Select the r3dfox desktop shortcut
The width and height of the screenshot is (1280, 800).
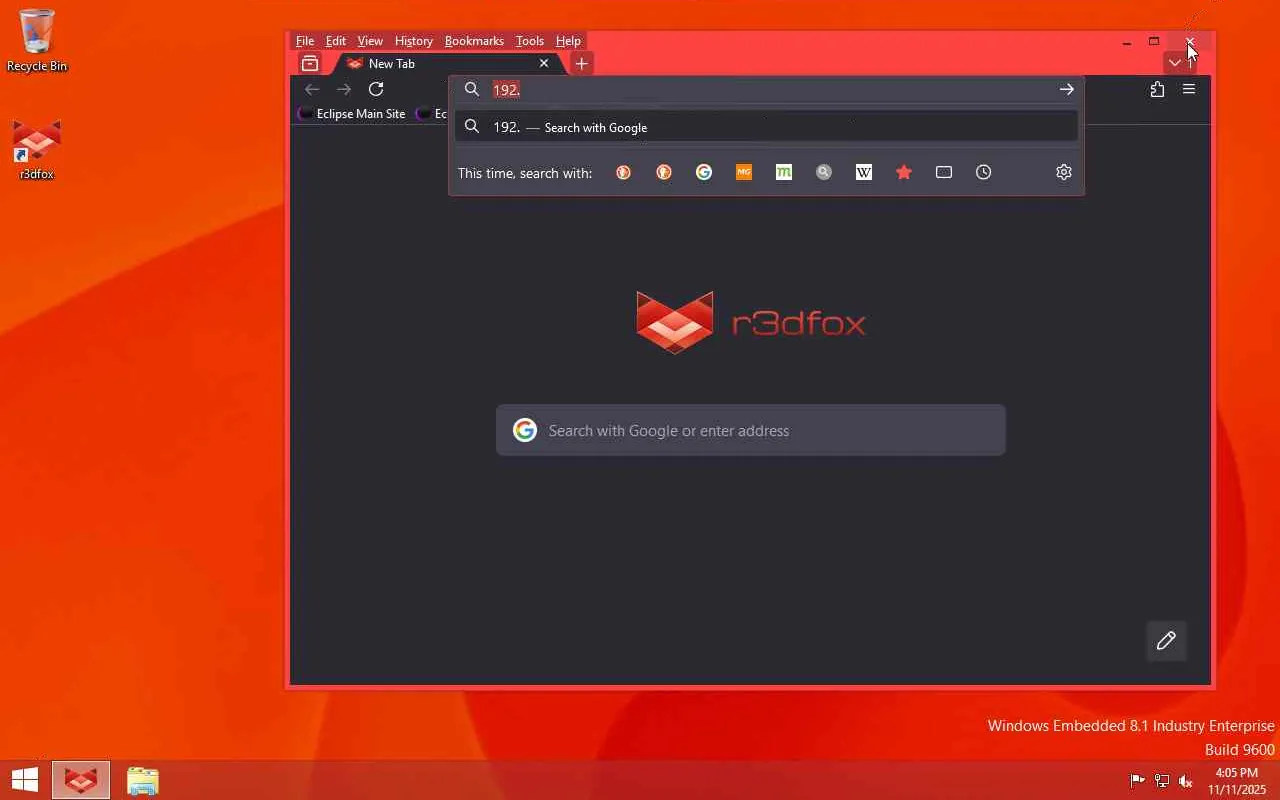point(37,150)
